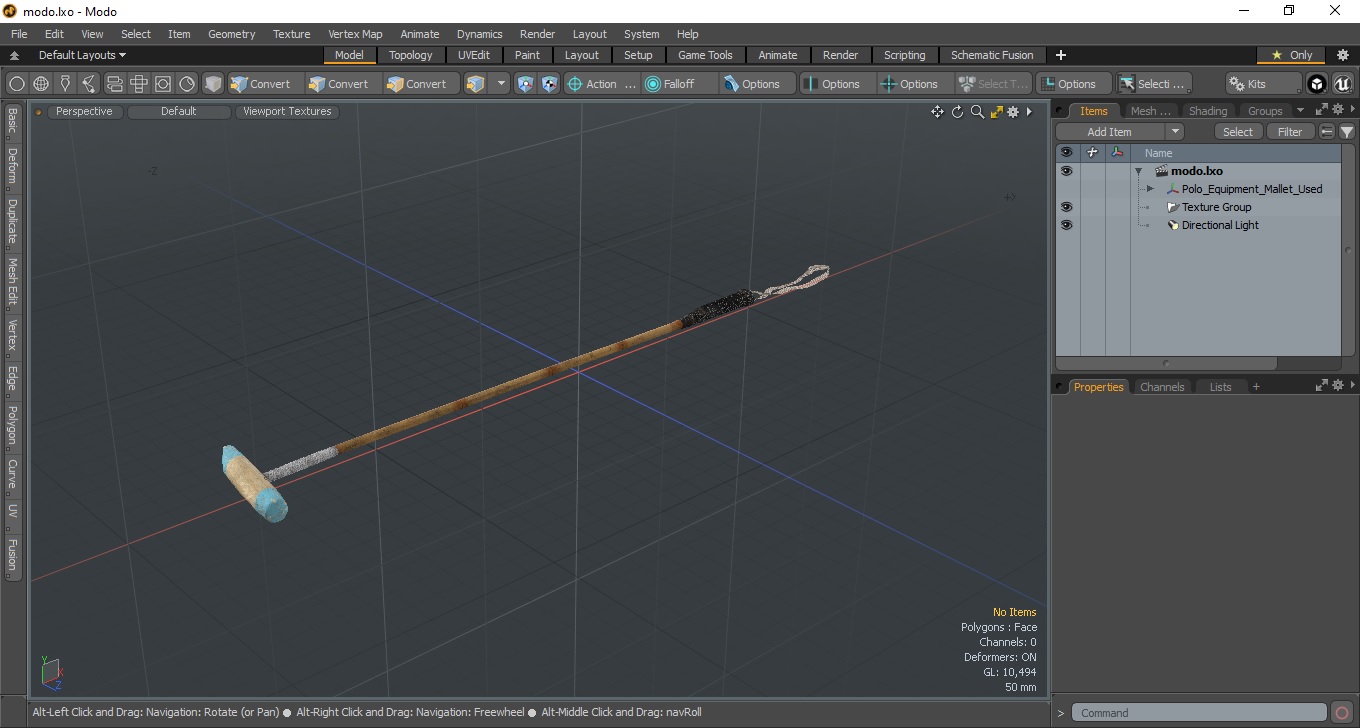Viewport: 1360px width, 728px height.
Task: Click the Add Item button
Action: (1110, 132)
